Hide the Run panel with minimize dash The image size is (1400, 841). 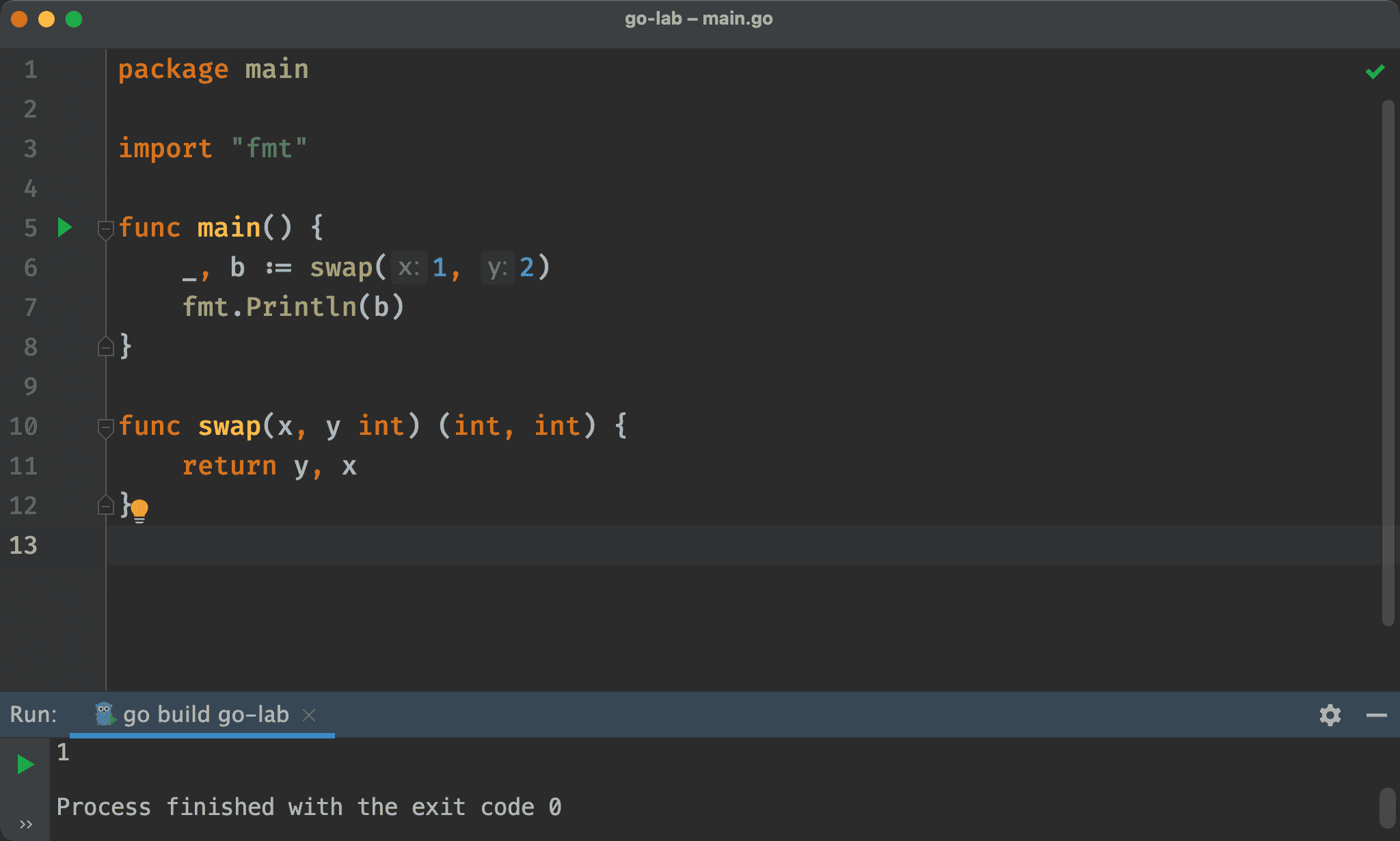coord(1376,715)
